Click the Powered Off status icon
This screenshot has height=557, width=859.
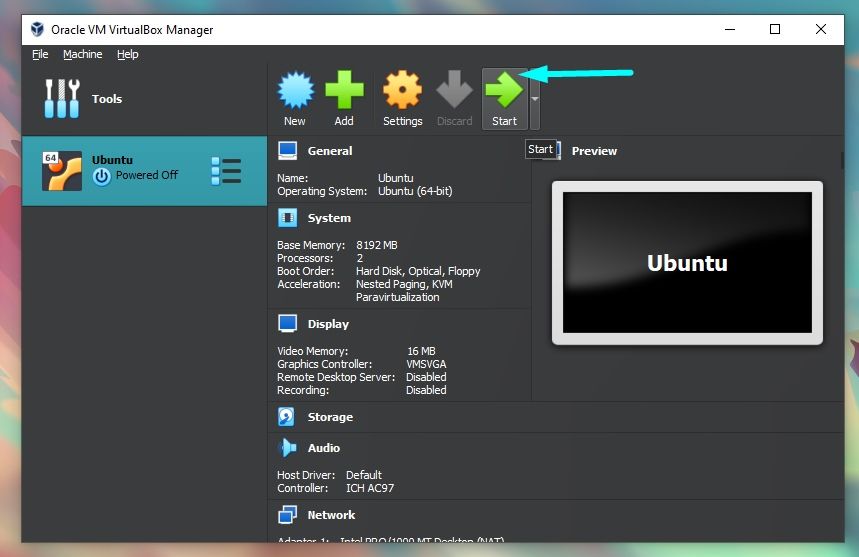[102, 176]
